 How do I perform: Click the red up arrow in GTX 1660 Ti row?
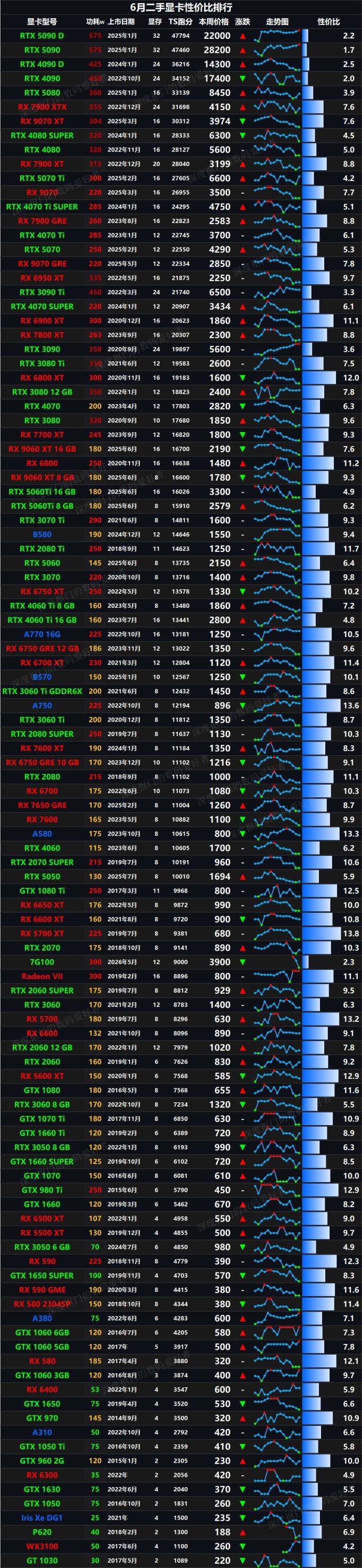[243, 1133]
